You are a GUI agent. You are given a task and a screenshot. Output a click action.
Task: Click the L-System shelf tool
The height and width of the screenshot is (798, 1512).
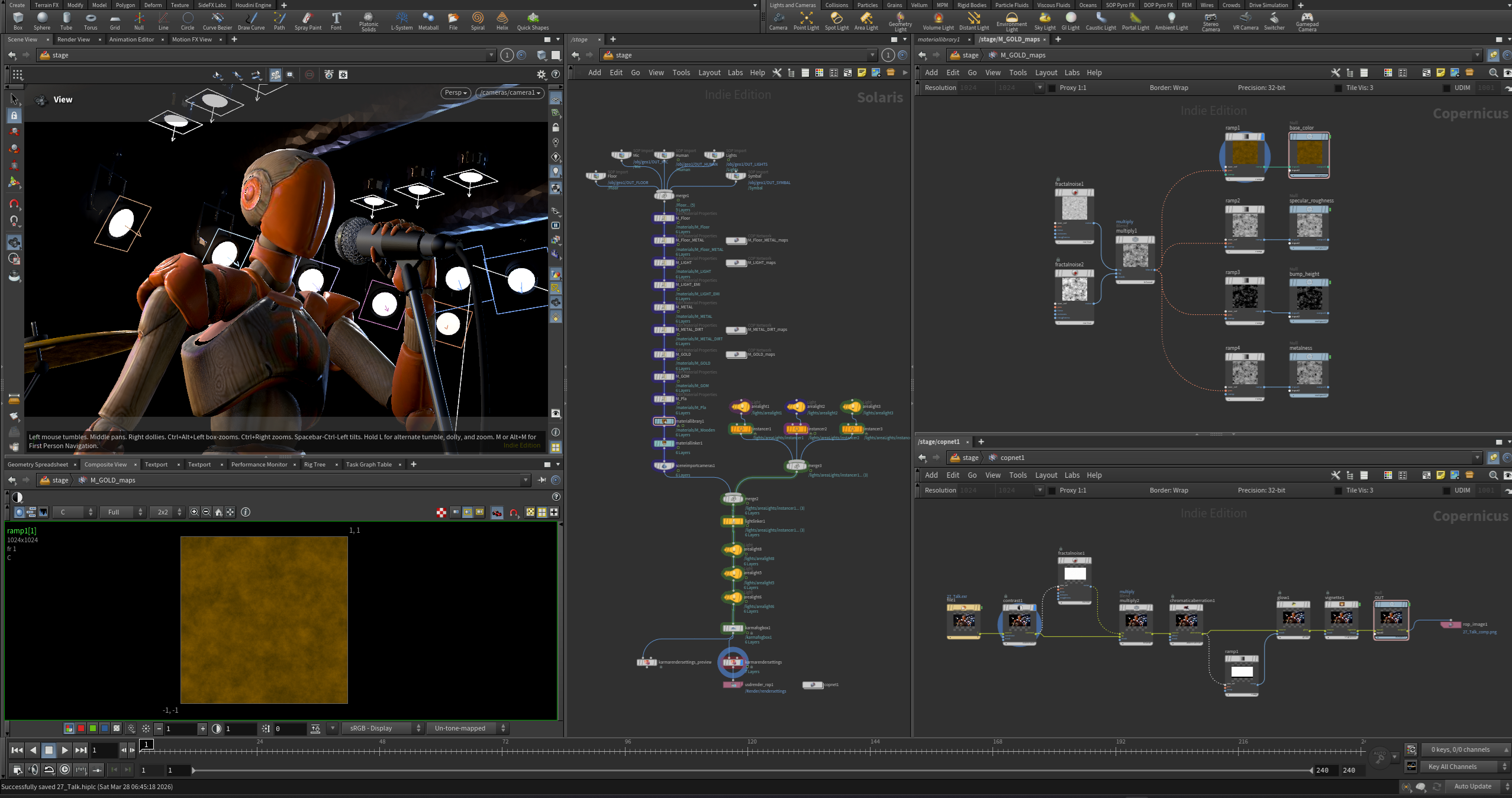pyautogui.click(x=402, y=21)
